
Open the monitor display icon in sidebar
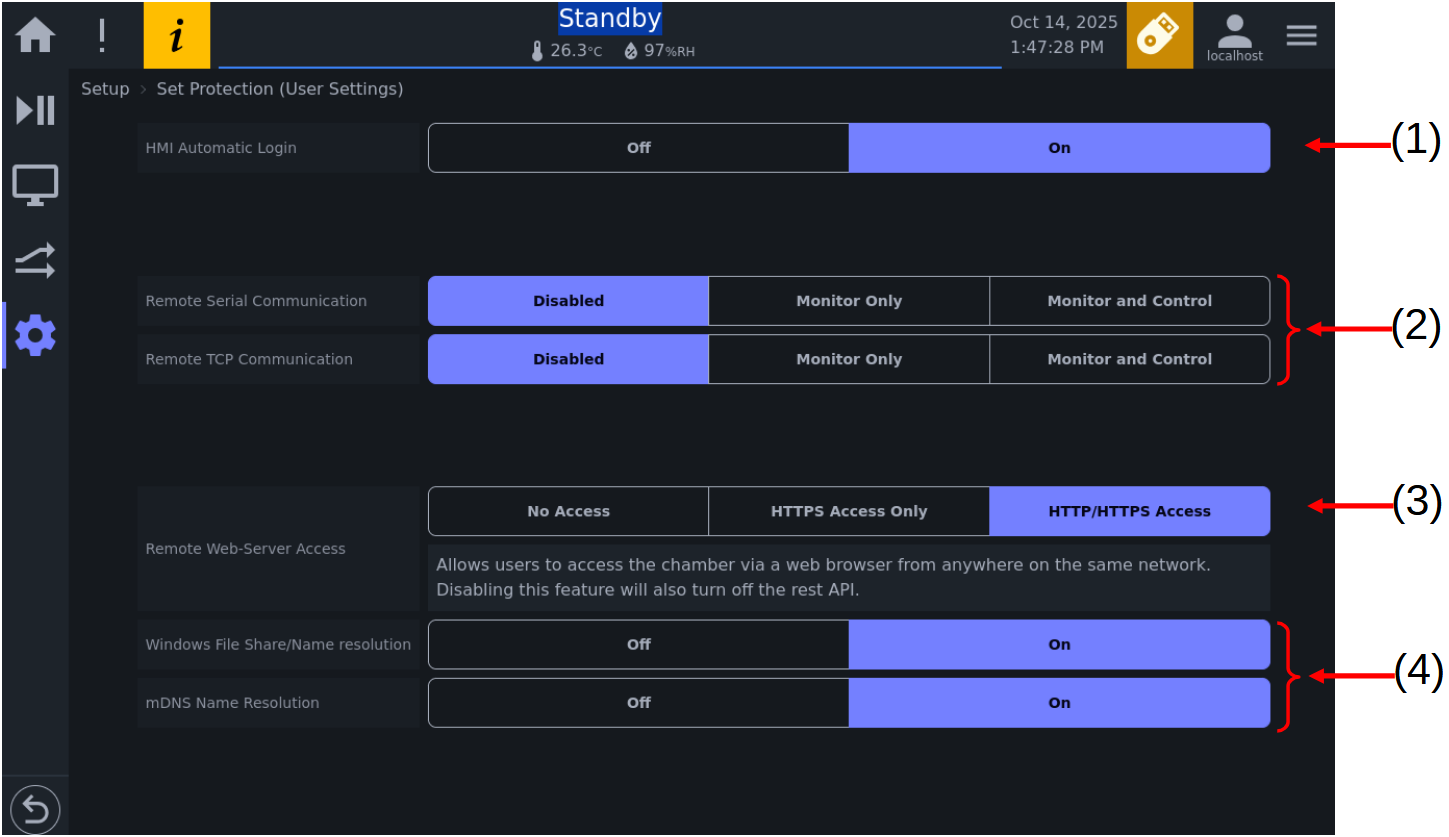pyautogui.click(x=35, y=185)
